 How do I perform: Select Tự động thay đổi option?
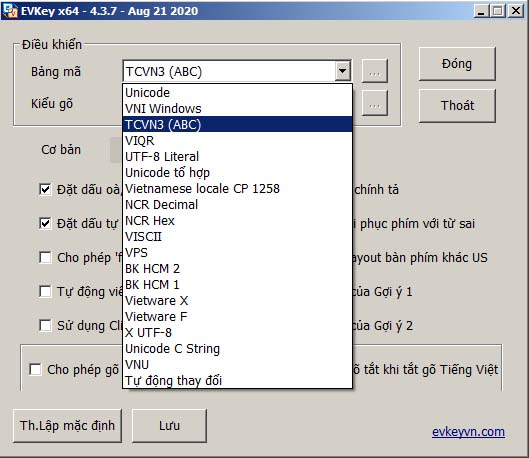click(238, 380)
